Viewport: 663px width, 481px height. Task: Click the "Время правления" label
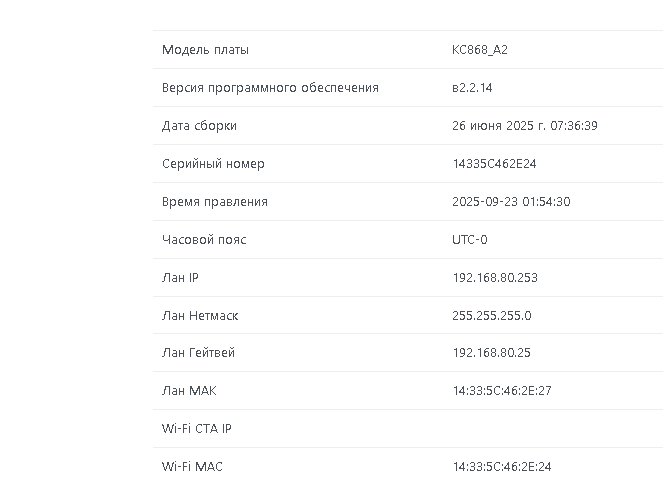coord(215,202)
